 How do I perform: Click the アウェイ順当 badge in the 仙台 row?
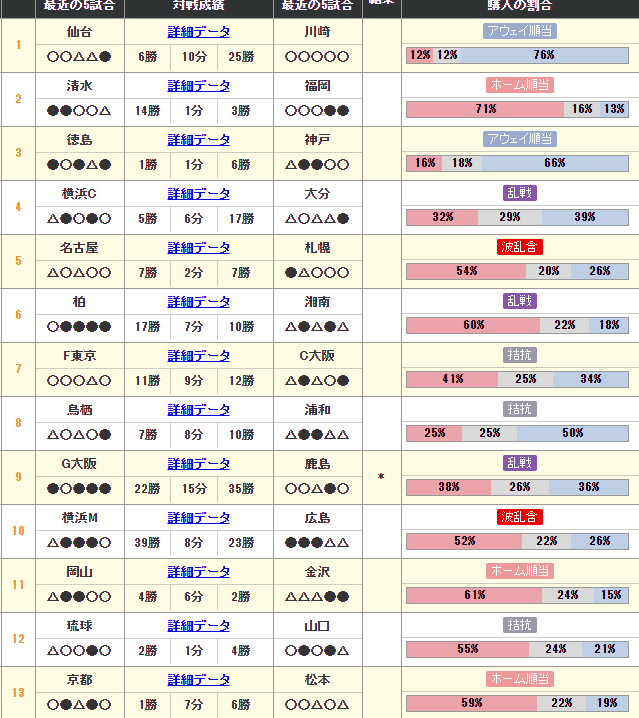click(x=520, y=31)
